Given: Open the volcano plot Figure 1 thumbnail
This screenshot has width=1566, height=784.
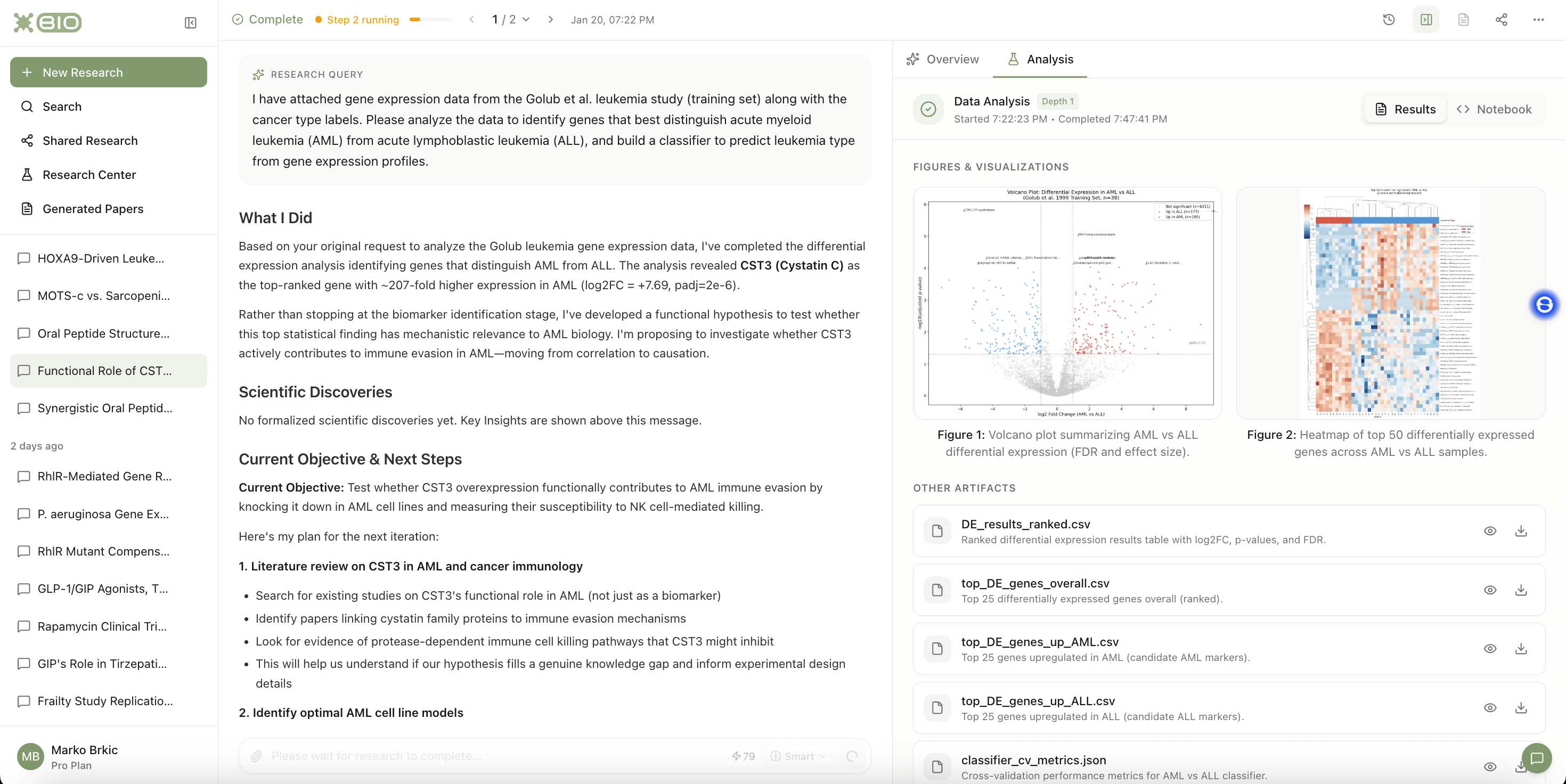Looking at the screenshot, I should click(1067, 303).
